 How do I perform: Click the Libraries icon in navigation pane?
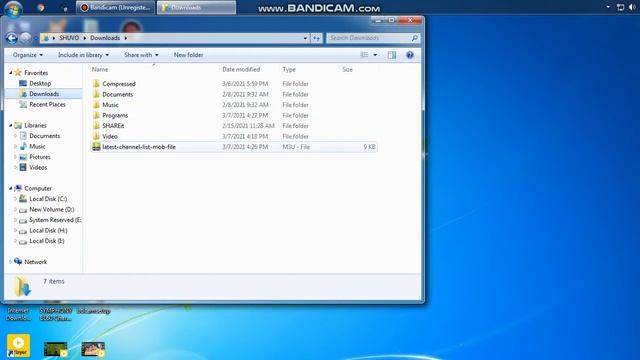tap(18, 125)
